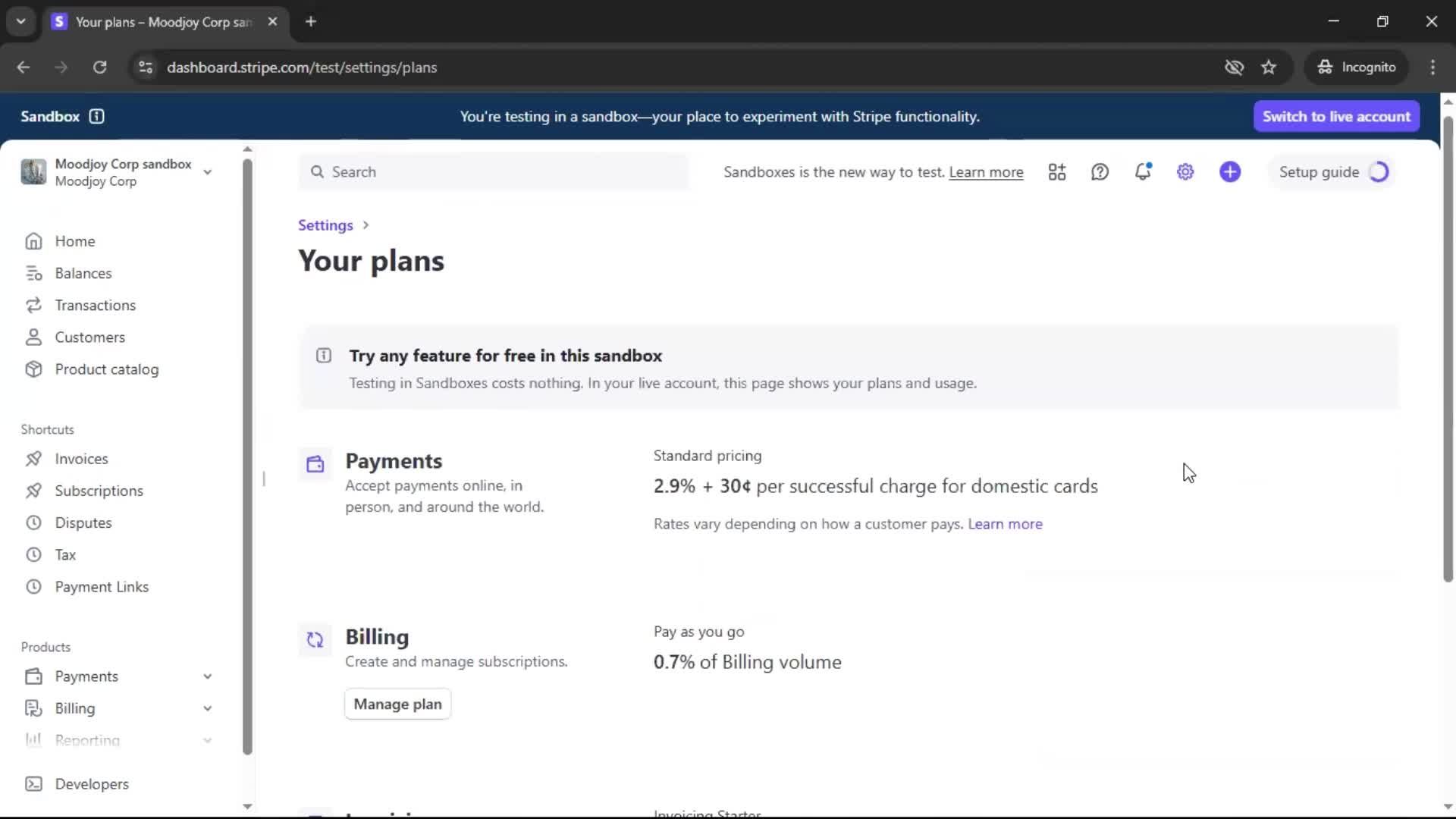Bookmark this page with star icon

(x=1269, y=67)
